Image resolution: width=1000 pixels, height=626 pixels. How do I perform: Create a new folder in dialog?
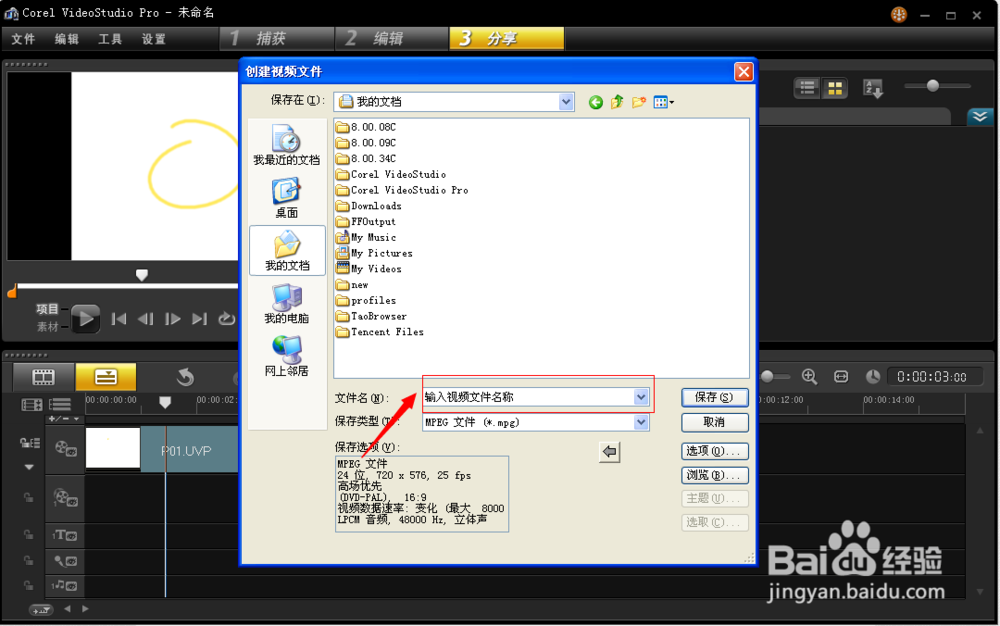638,102
